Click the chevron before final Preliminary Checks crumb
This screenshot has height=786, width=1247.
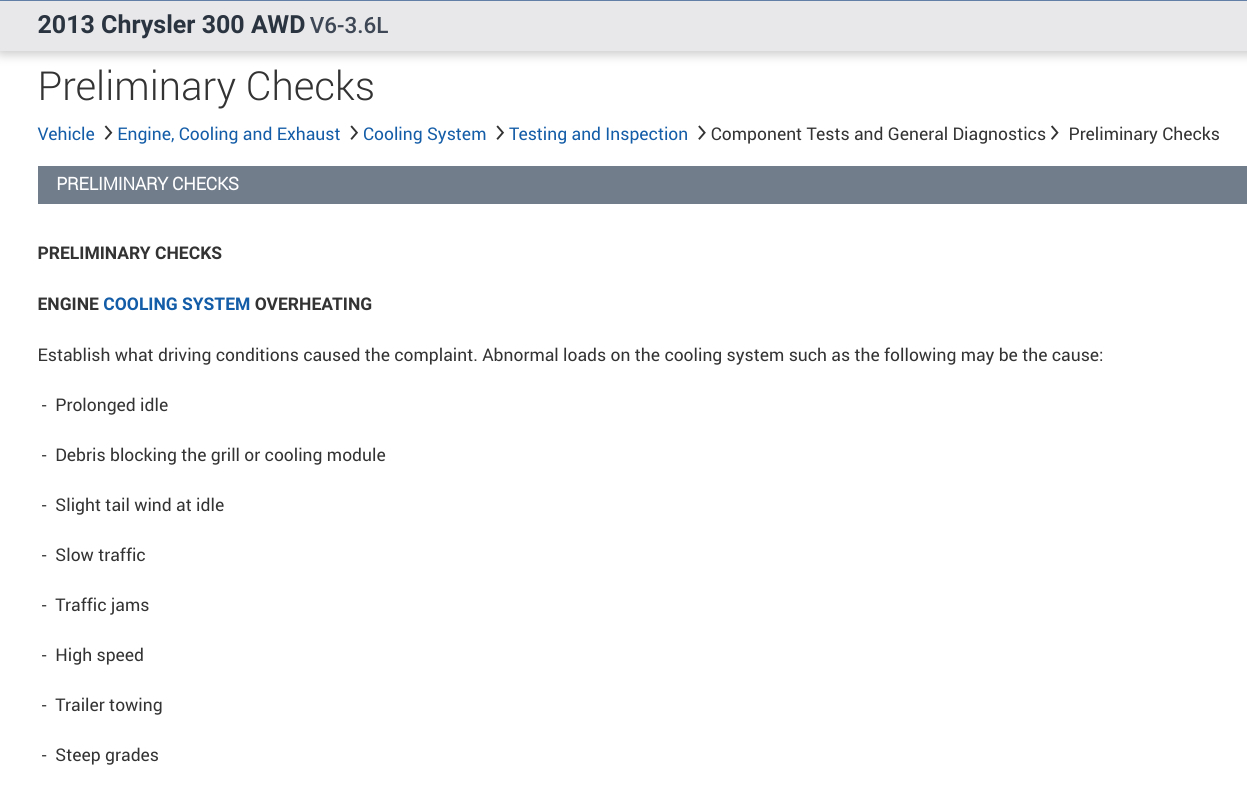tap(1055, 133)
